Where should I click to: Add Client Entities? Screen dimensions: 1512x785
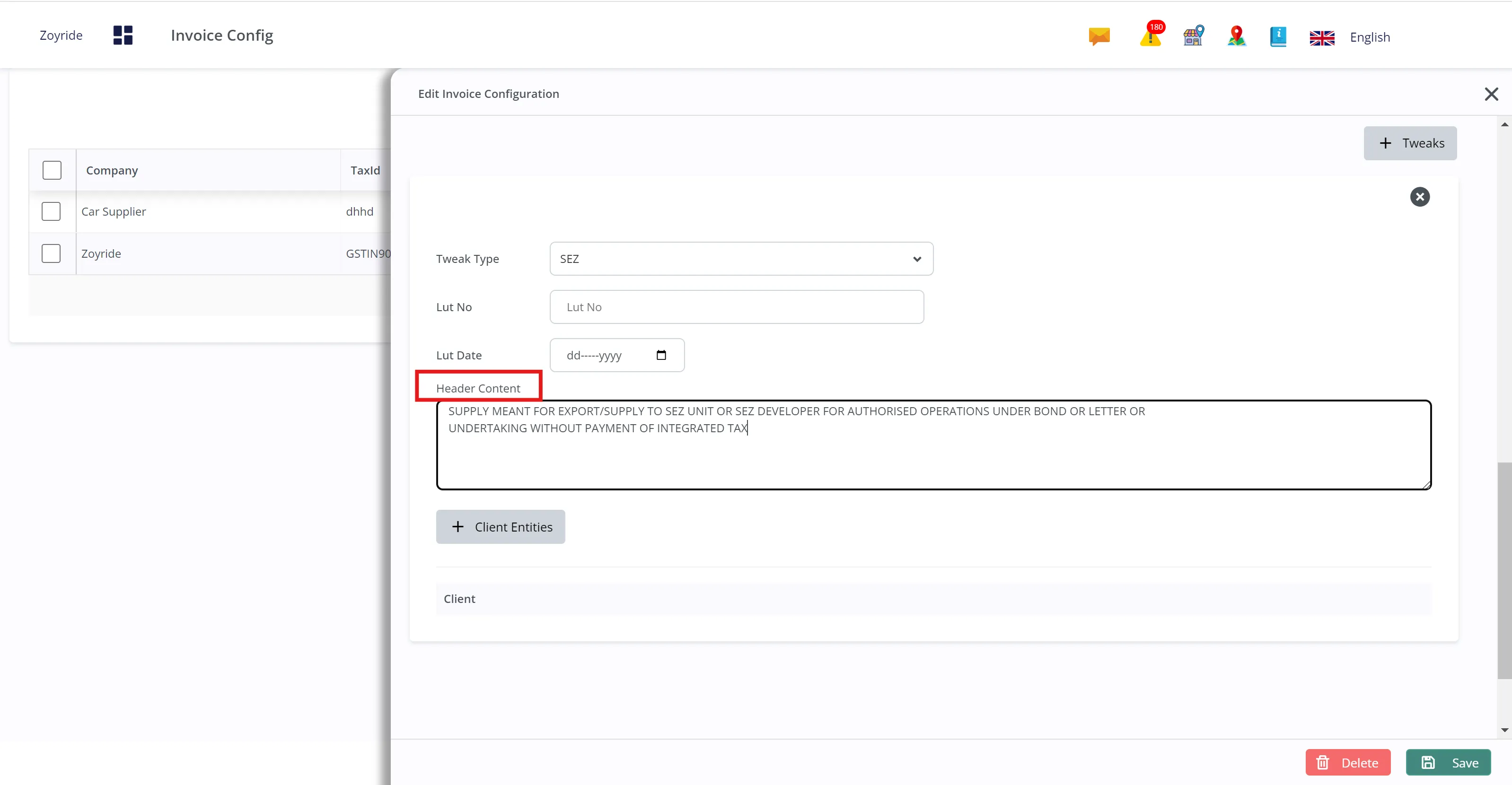pyautogui.click(x=500, y=527)
